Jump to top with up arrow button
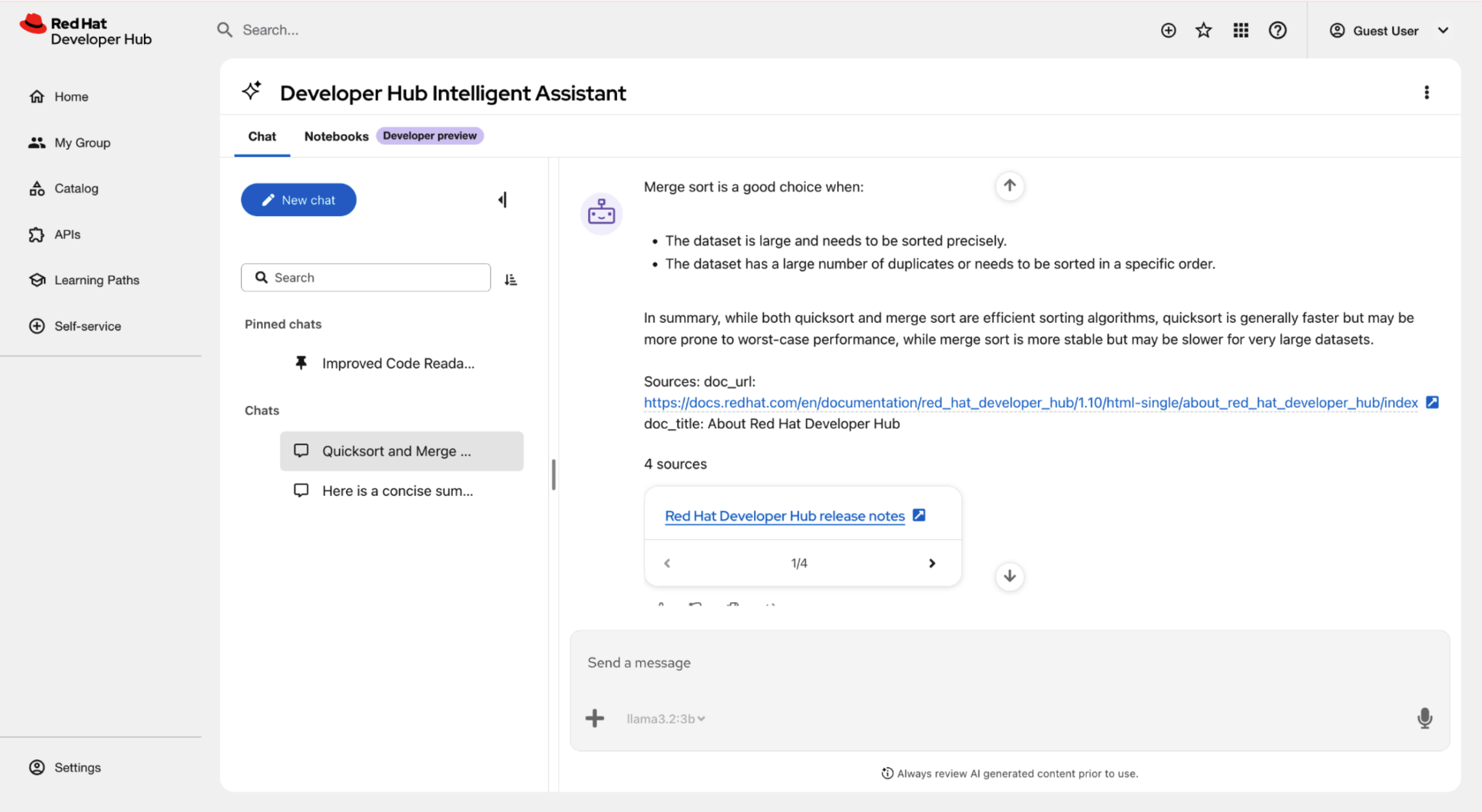Image resolution: width=1482 pixels, height=812 pixels. [x=1010, y=186]
